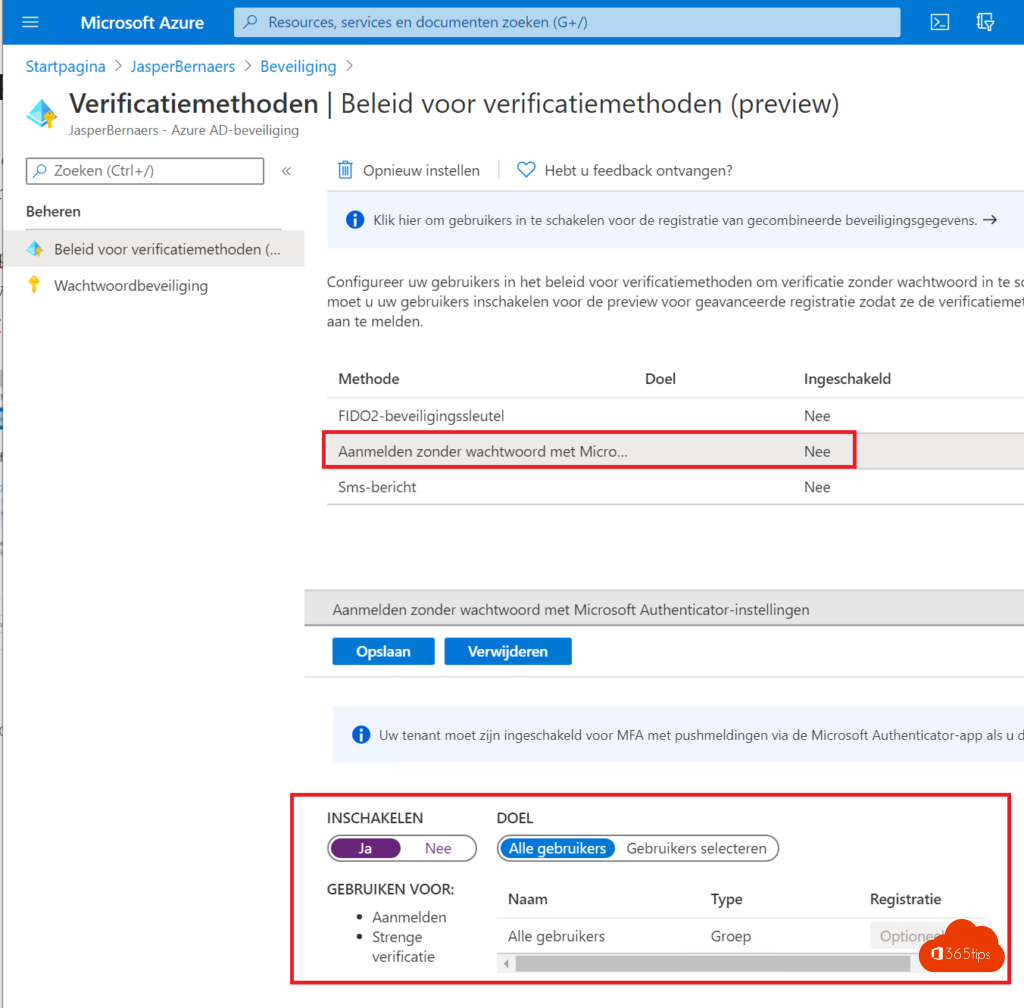Viewport: 1024px width, 1008px height.
Task: Click the info icon in the MFA notice
Action: click(x=361, y=735)
